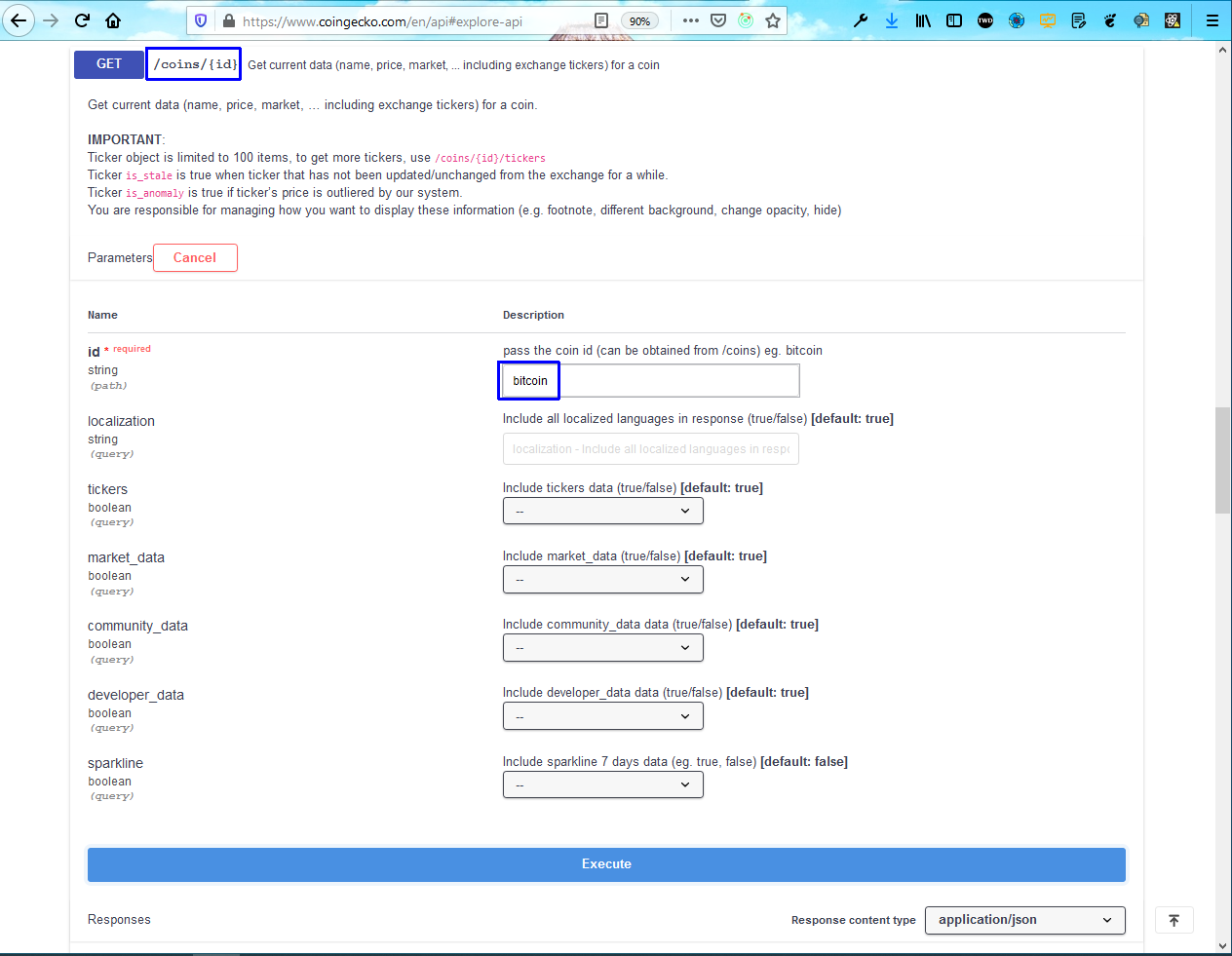The height and width of the screenshot is (956, 1232).
Task: Click the browser forward arrow
Action: [51, 20]
